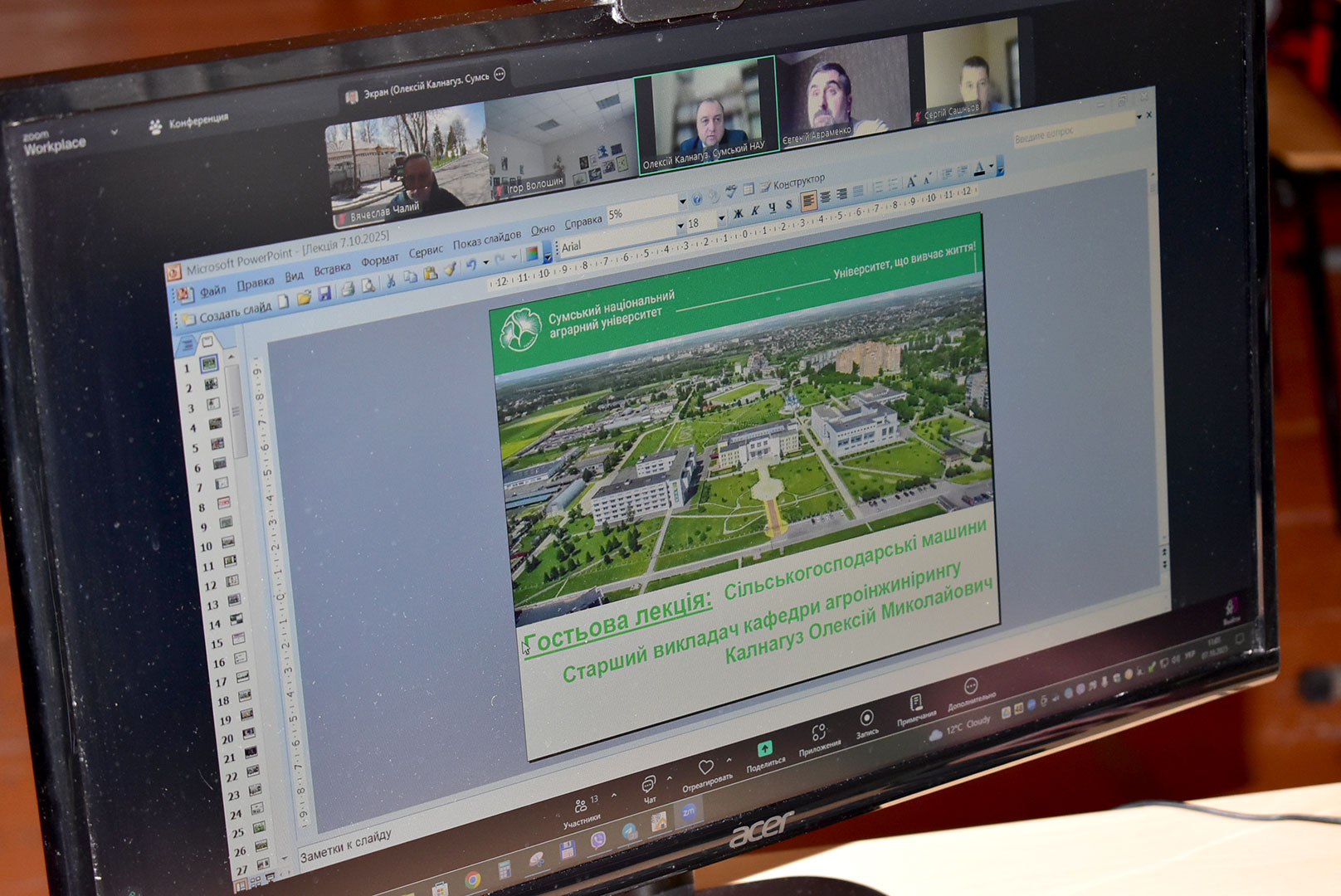
Task: Expand the zoom Workplace dropdown chevron
Action: click(x=114, y=131)
